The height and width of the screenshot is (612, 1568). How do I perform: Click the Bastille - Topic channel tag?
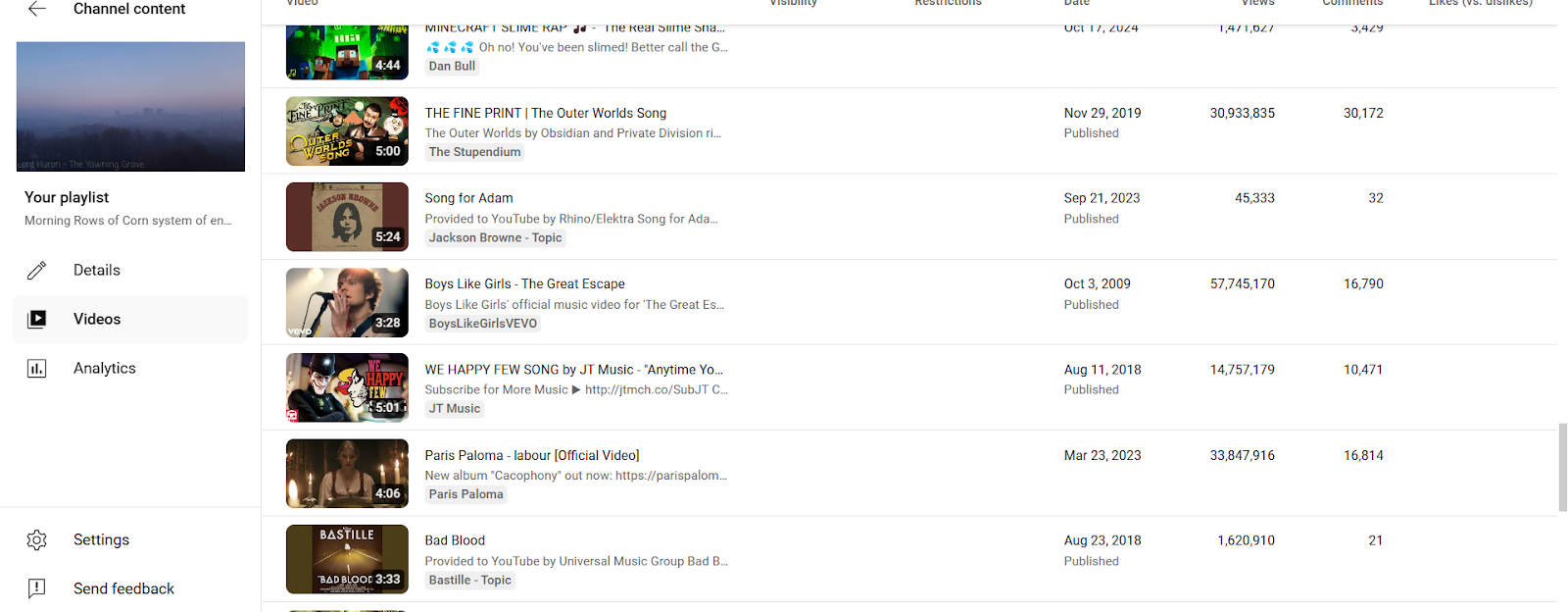[470, 581]
